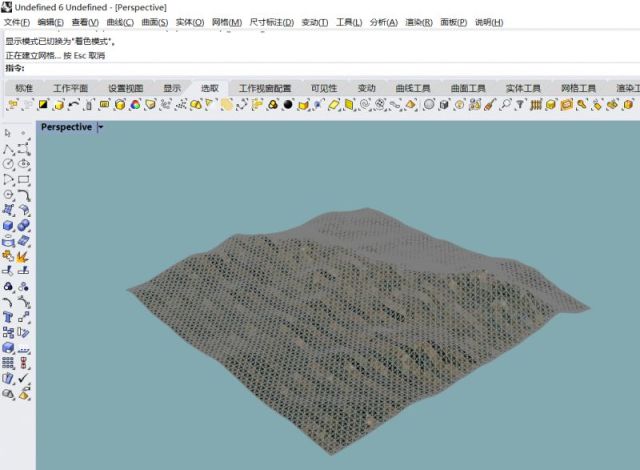Select the Boolean union tool
The image size is (640, 470).
[x=24, y=225]
